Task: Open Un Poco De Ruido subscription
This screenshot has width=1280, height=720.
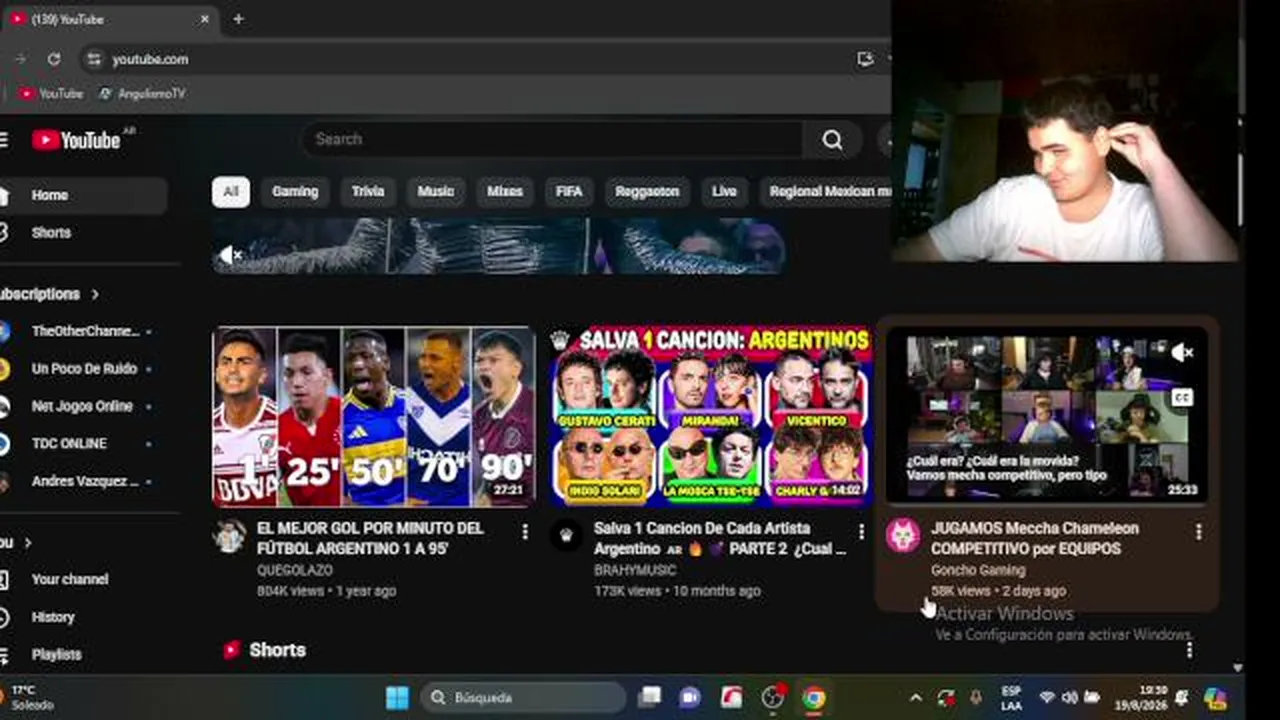Action: tap(83, 368)
